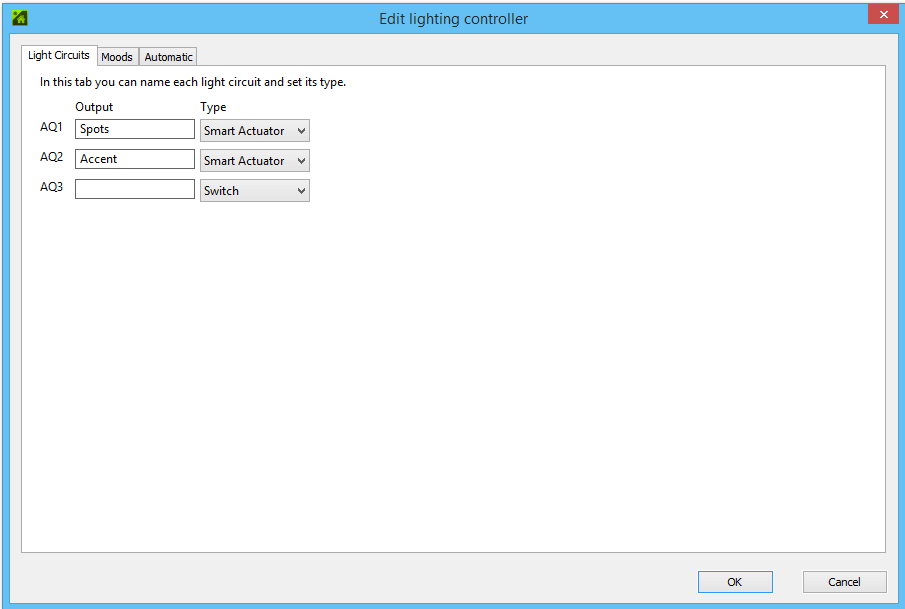
Task: Go to the Automatic tab
Action: point(168,57)
